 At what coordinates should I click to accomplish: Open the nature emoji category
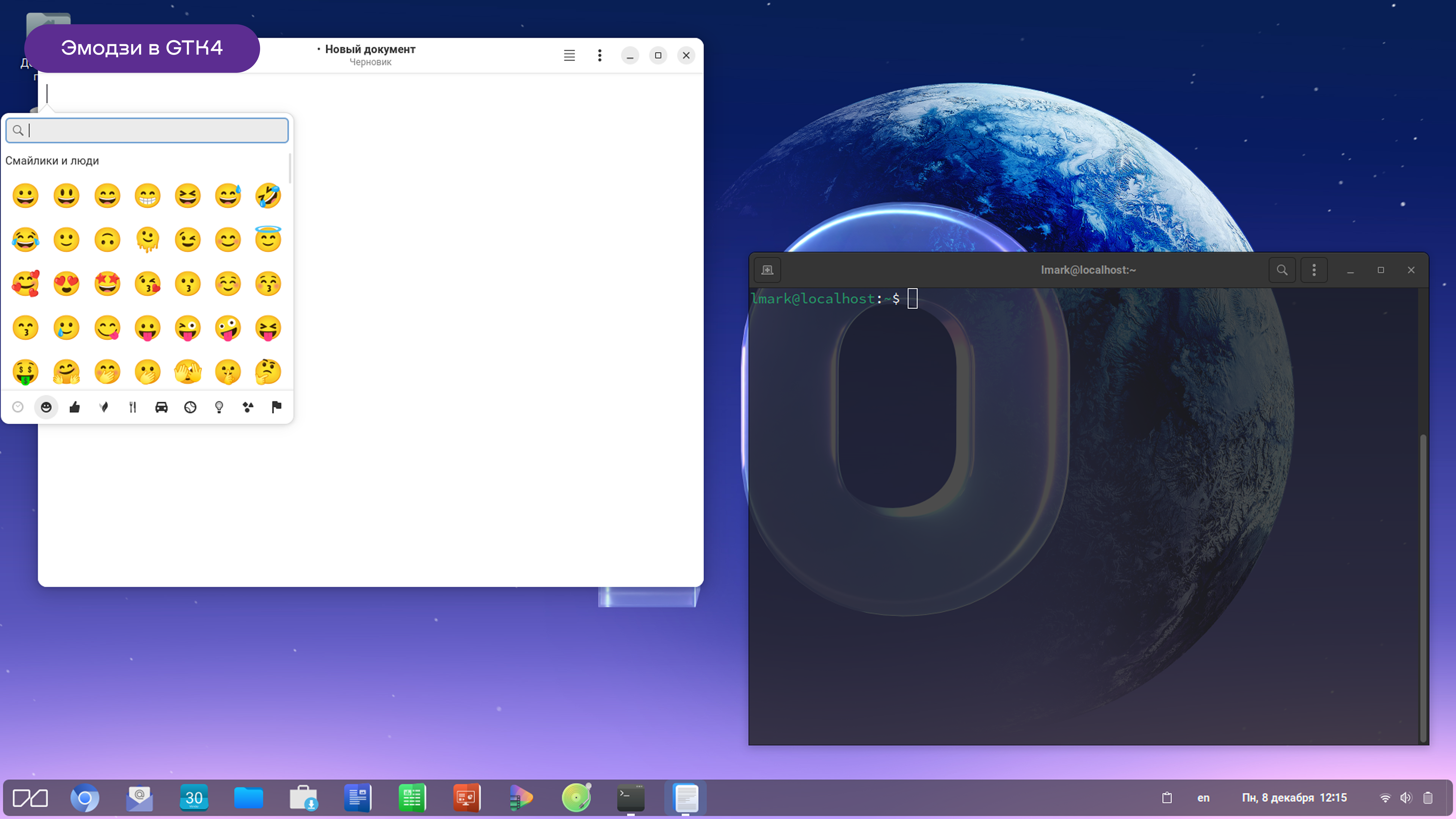(x=103, y=407)
